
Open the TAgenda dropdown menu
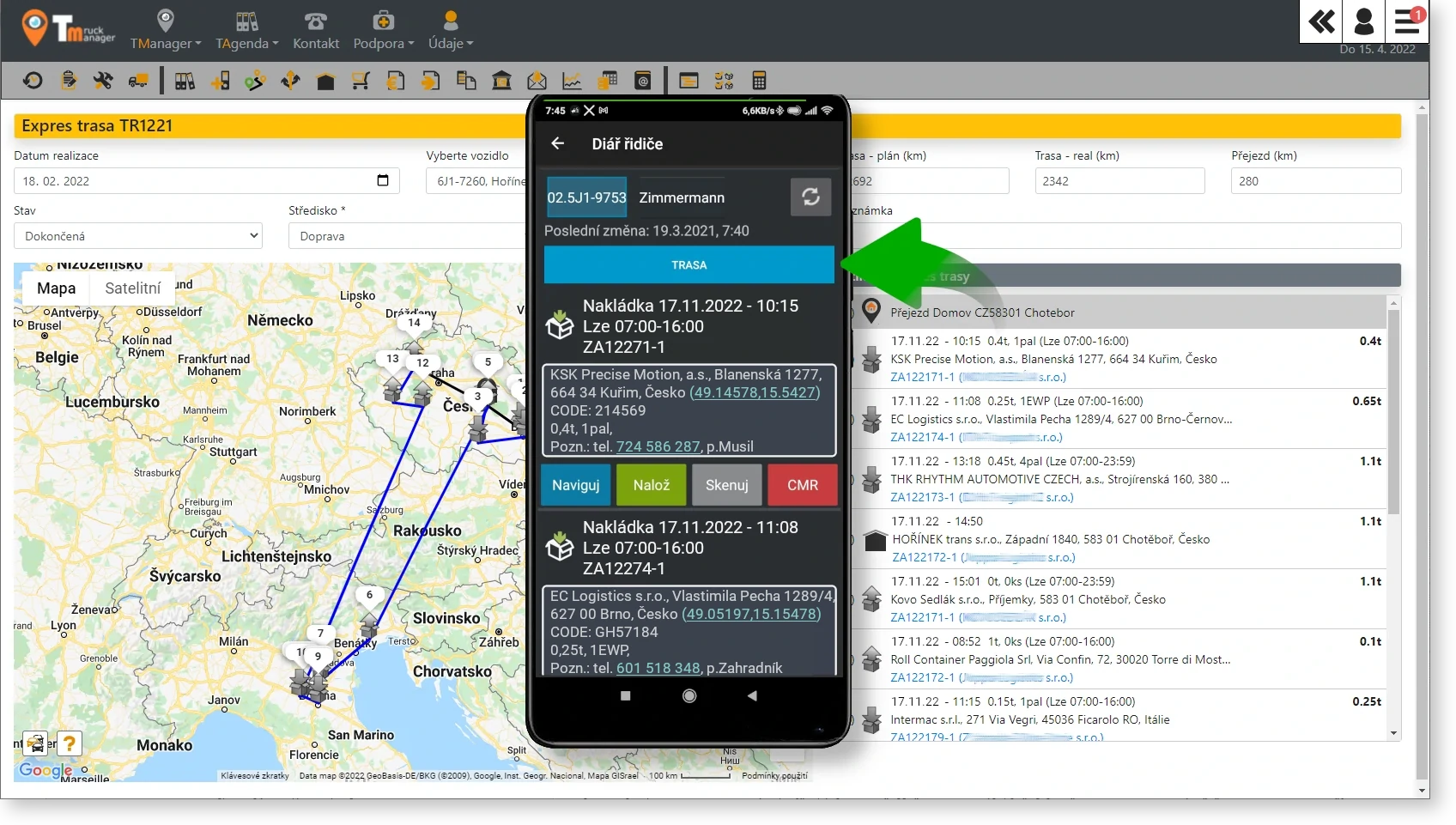(246, 29)
